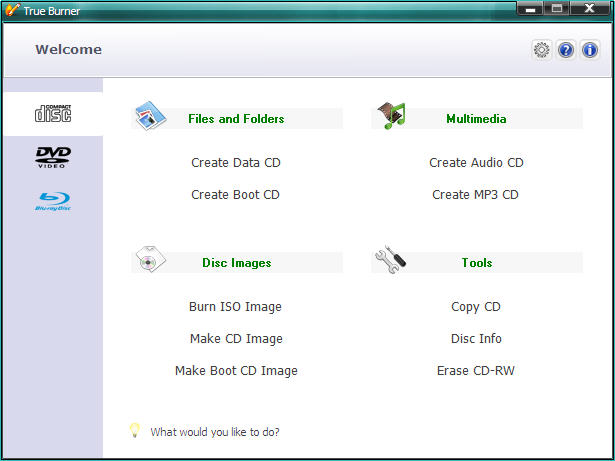This screenshot has height=461, width=615.
Task: Choose the Blu-ray Disc sidebar icon
Action: pos(53,201)
